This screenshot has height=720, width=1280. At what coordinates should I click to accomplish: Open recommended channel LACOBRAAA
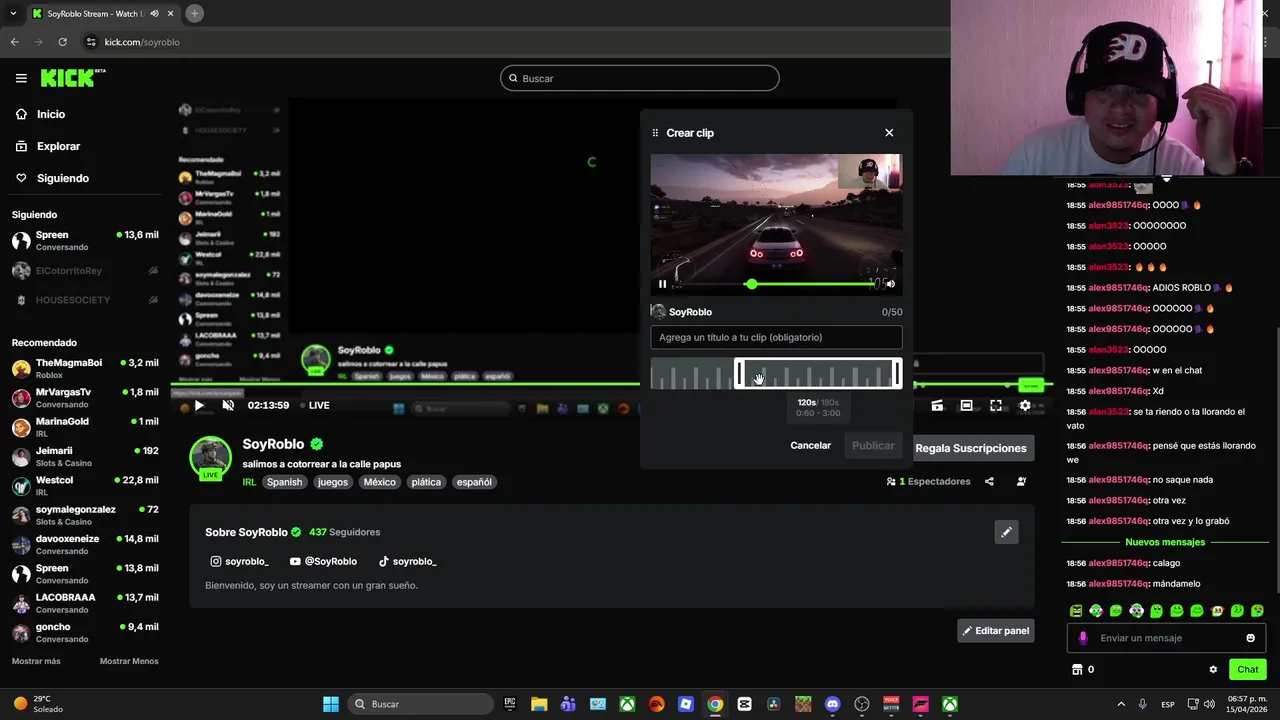coord(85,603)
